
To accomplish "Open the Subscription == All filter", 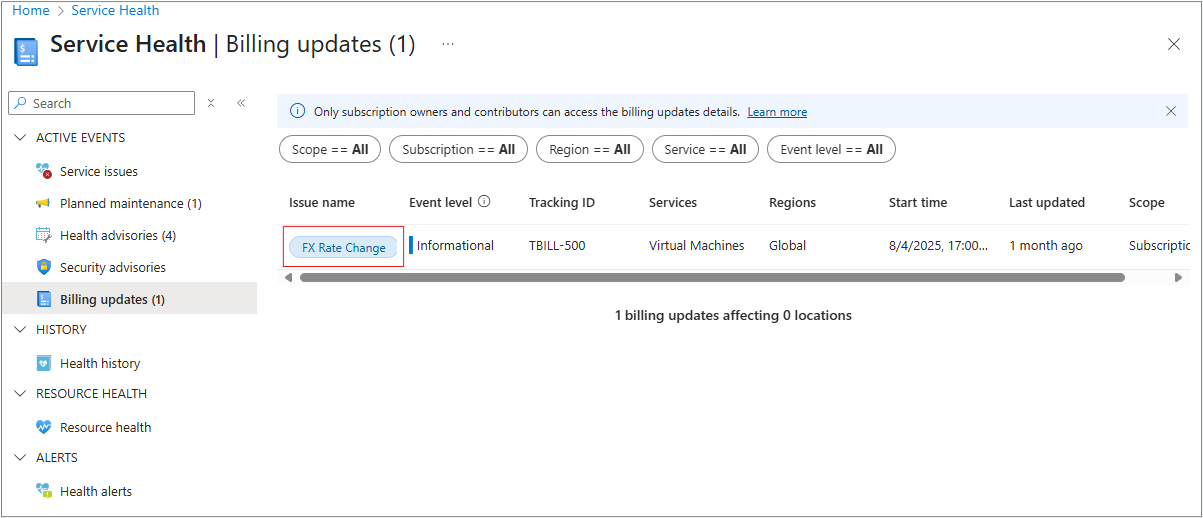I will 459,150.
